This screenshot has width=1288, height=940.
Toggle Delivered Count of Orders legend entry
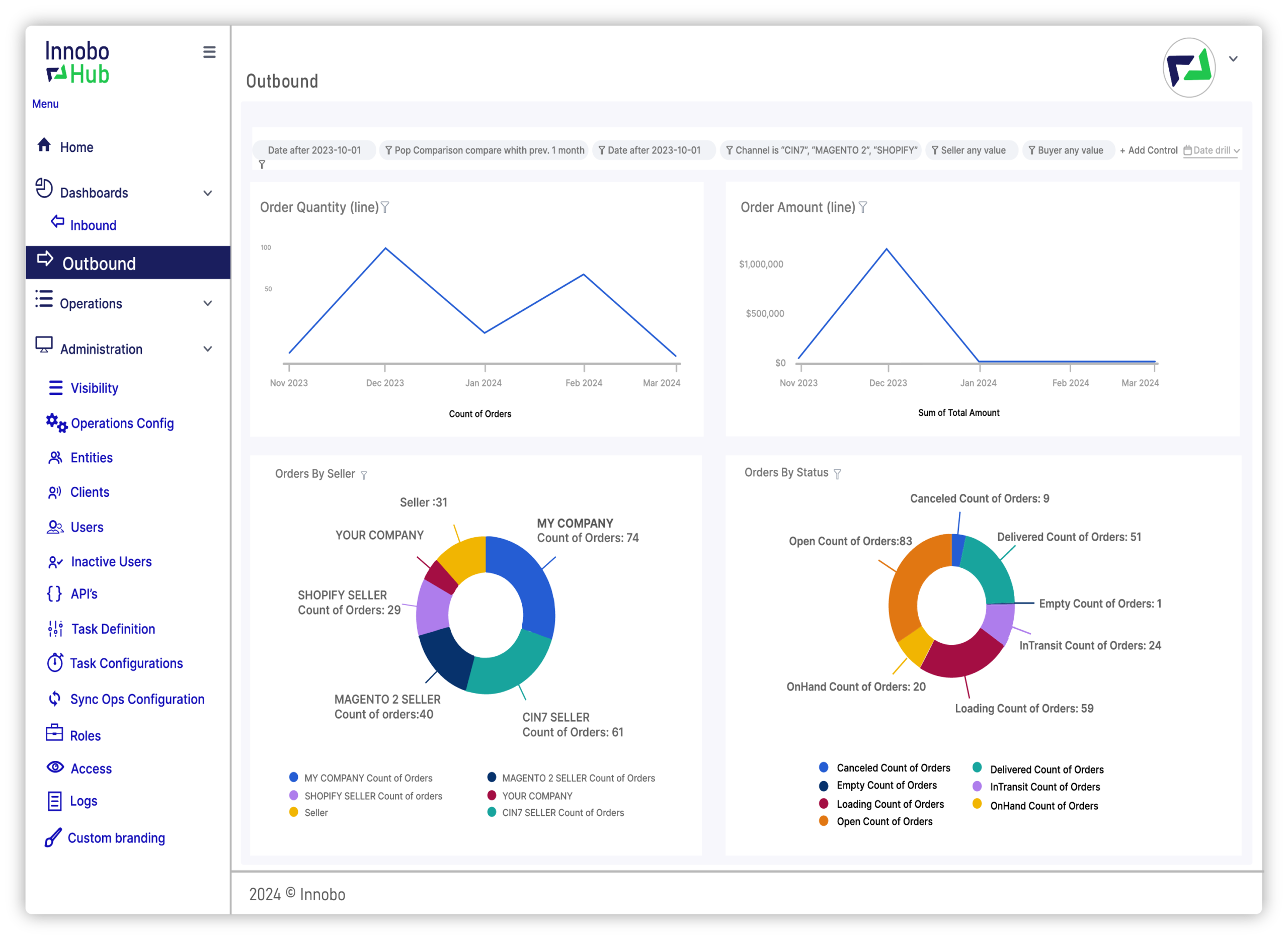click(x=1038, y=770)
